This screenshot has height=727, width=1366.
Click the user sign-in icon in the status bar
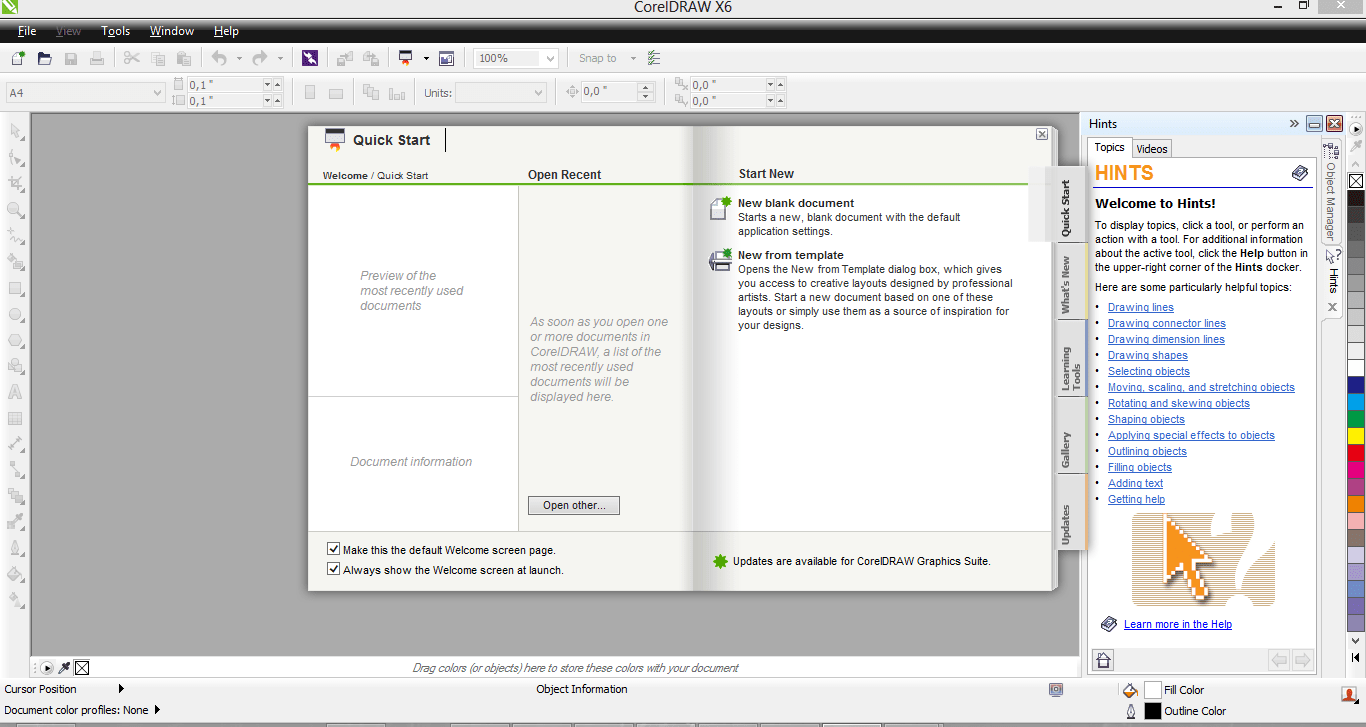pos(1349,694)
